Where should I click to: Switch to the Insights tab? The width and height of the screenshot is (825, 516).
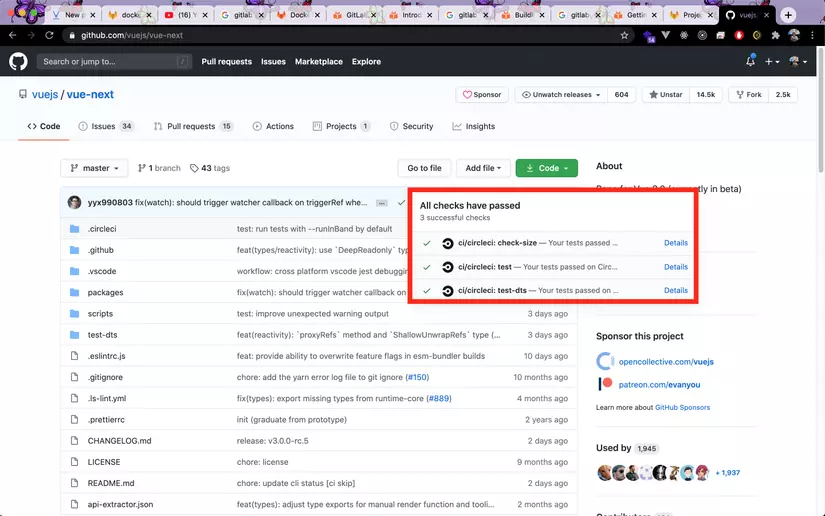[474, 126]
